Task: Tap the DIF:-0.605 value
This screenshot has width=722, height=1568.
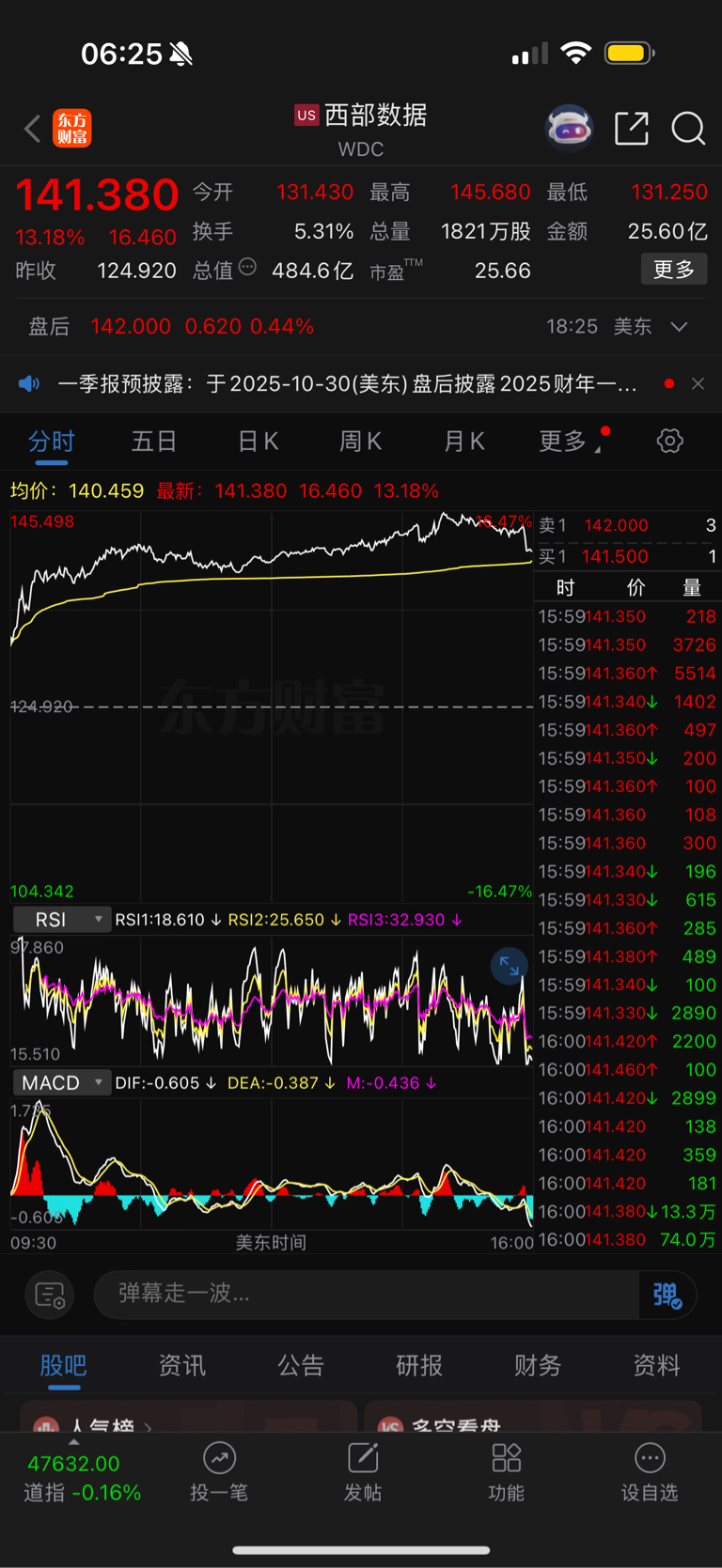Action: pyautogui.click(x=157, y=1083)
